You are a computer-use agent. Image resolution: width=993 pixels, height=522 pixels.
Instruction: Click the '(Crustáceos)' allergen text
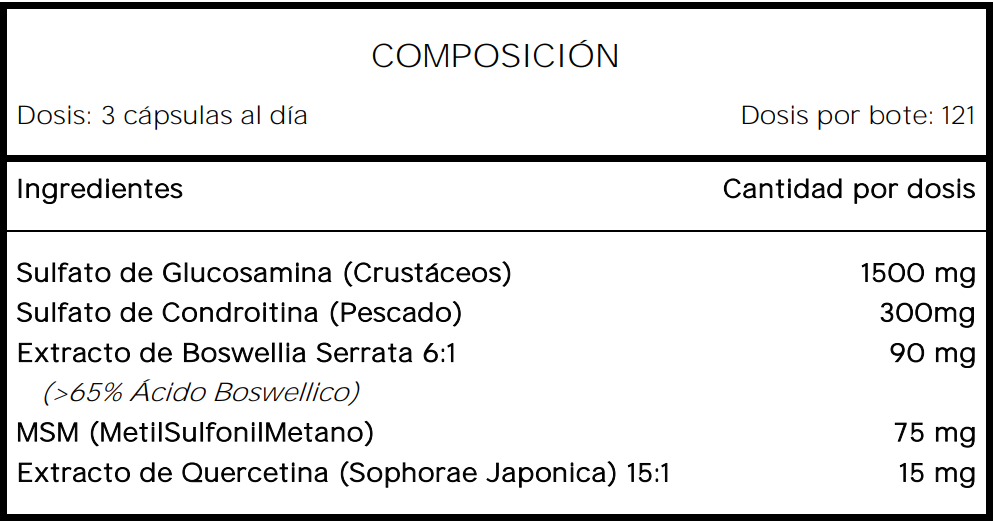(427, 273)
